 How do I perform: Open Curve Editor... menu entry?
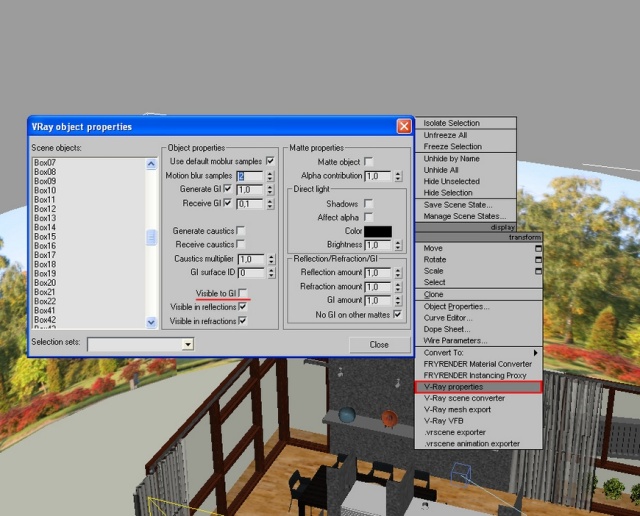pyautogui.click(x=478, y=318)
